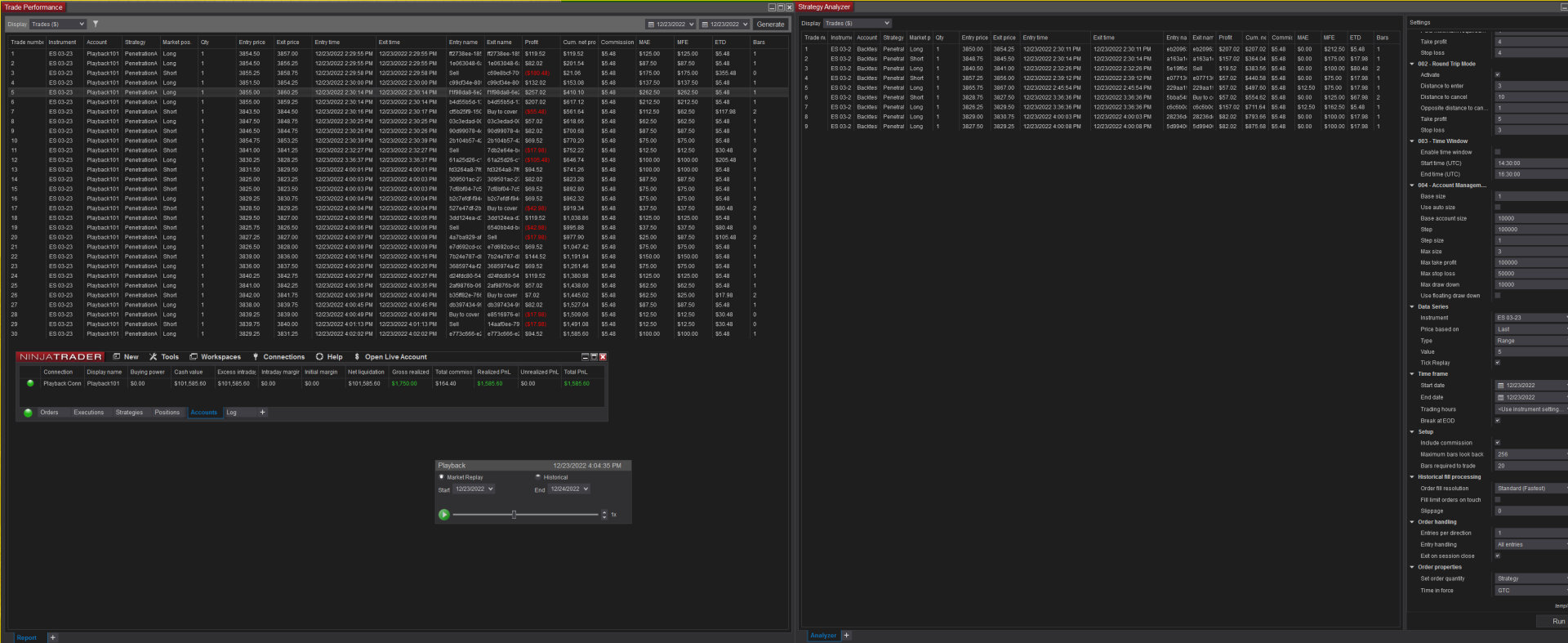Collapse the 003 - Time Window section
Screen dimensions: 1568x643
coord(1412,141)
